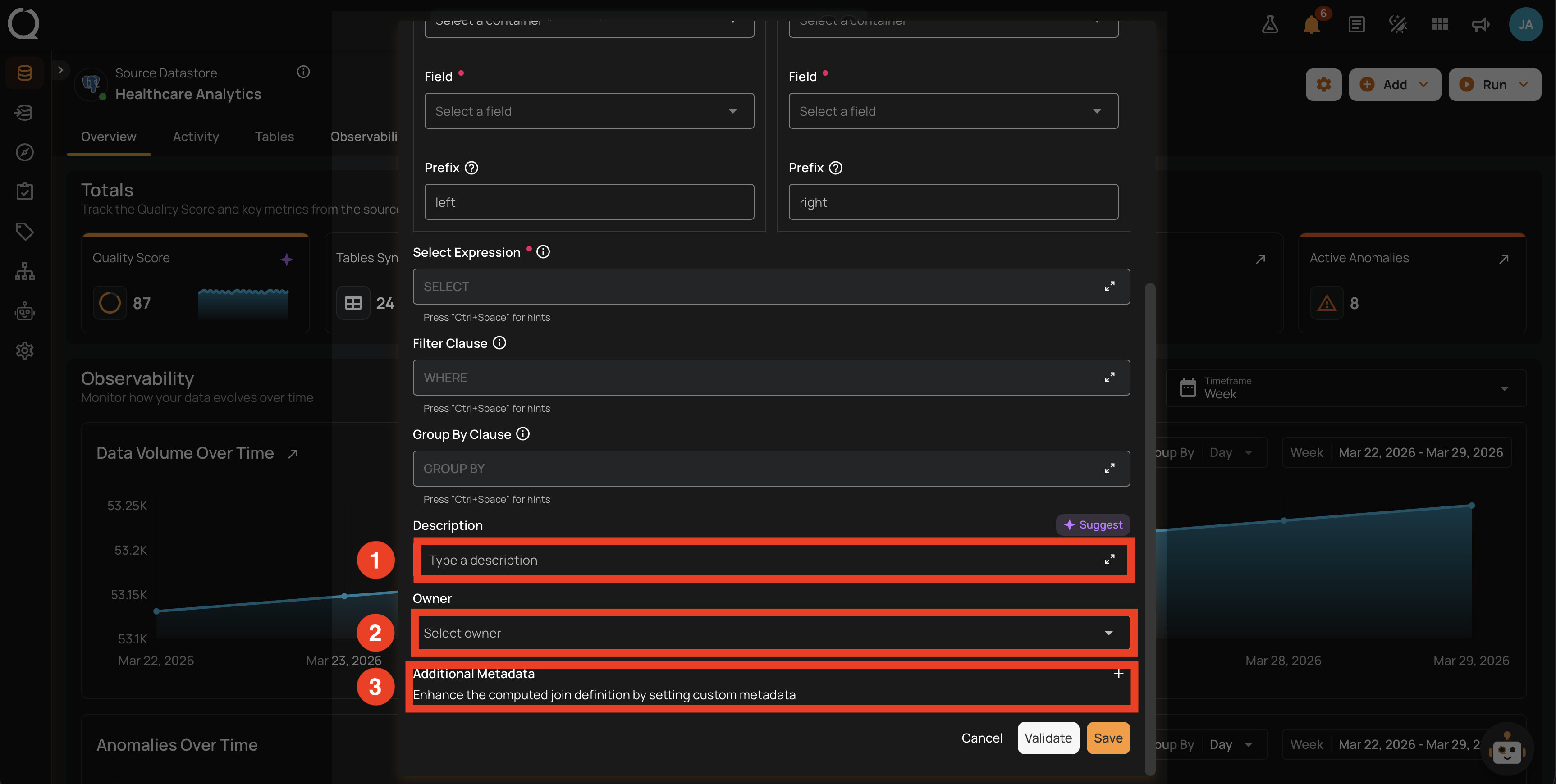
Task: Switch to the Activity tab
Action: click(x=196, y=137)
